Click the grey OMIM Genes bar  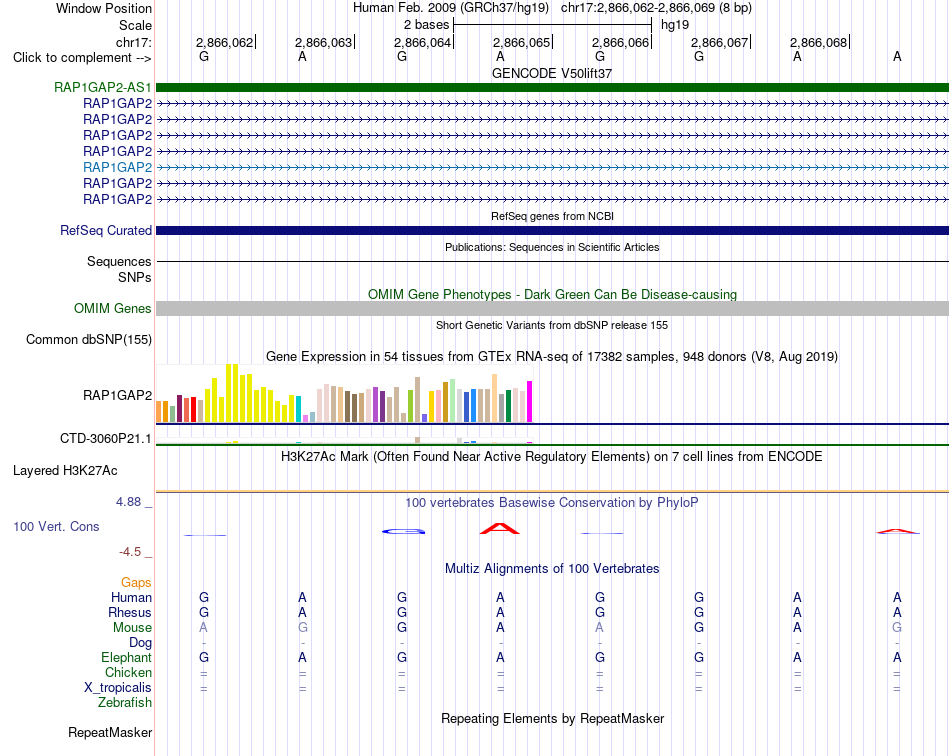point(552,308)
